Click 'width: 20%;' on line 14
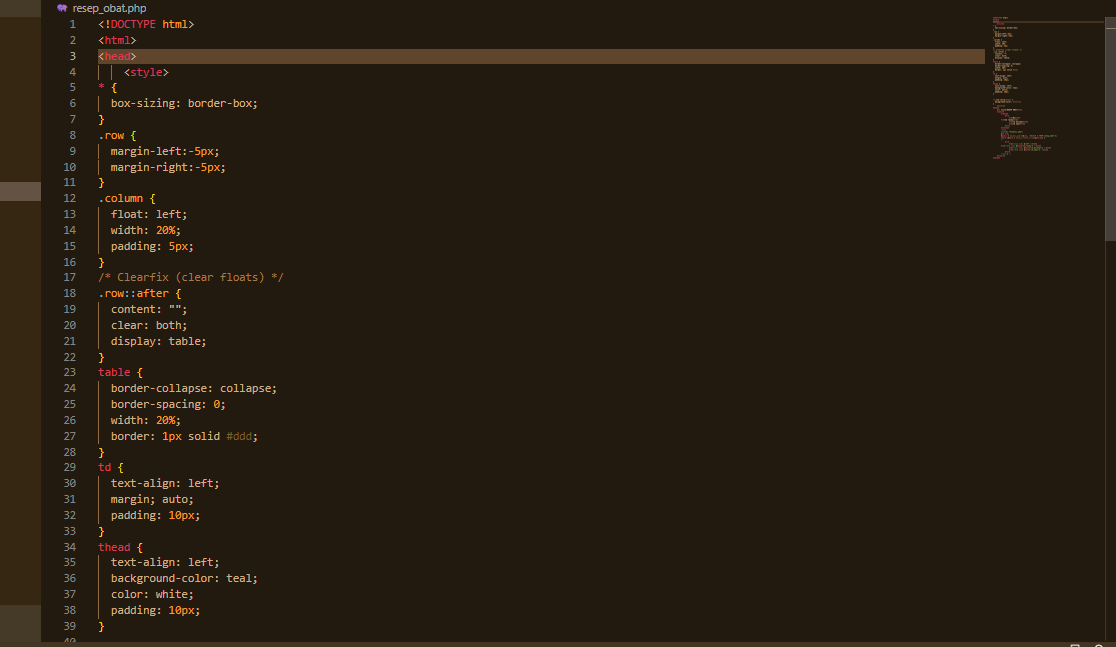The height and width of the screenshot is (647, 1116). click(146, 231)
